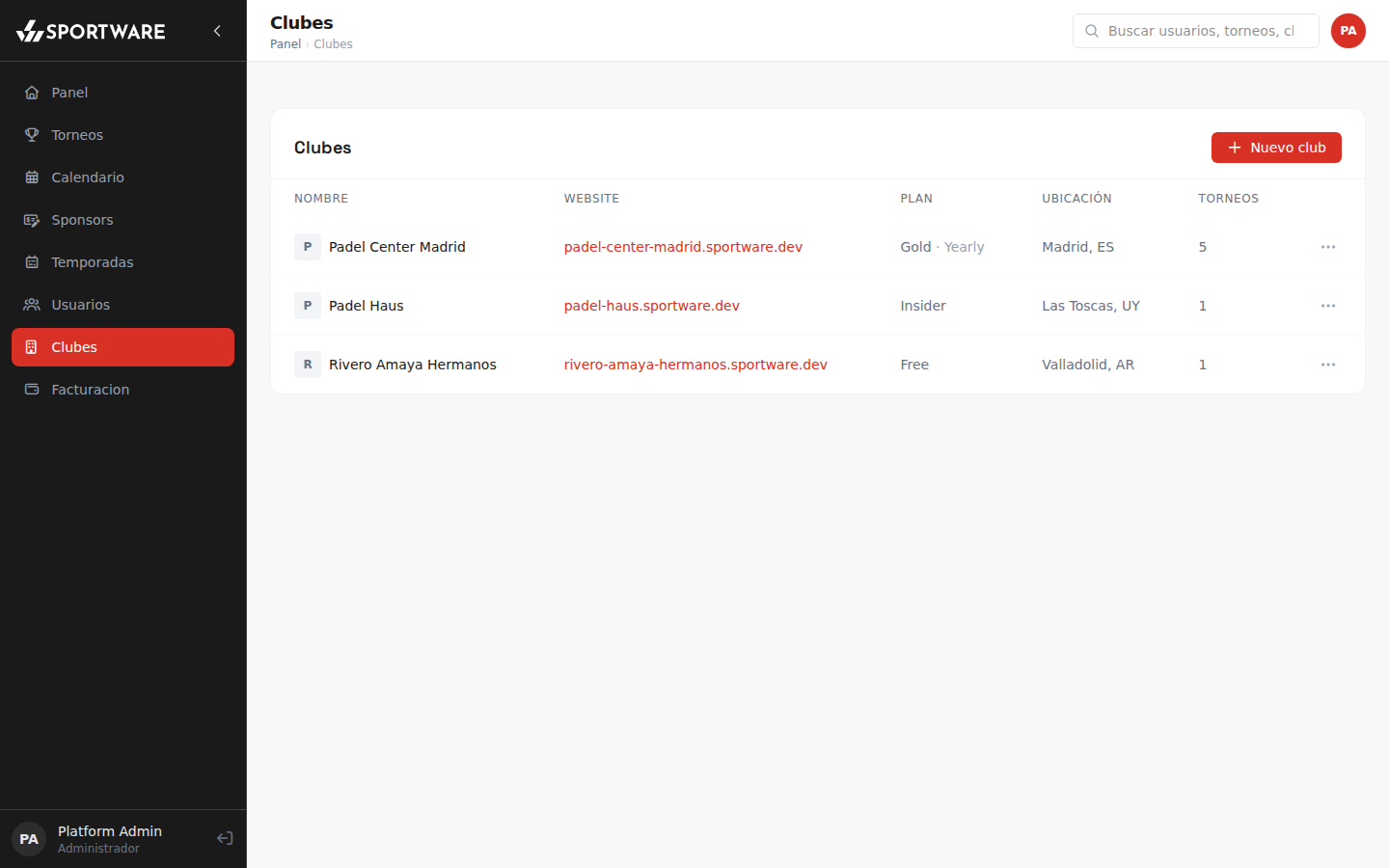
Task: Click the Usuarios people icon
Action: pyautogui.click(x=32, y=305)
